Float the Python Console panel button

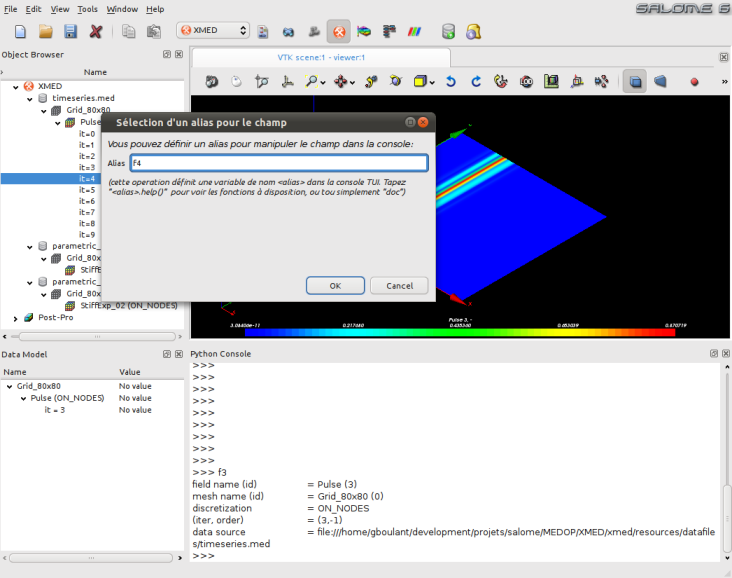coord(714,353)
